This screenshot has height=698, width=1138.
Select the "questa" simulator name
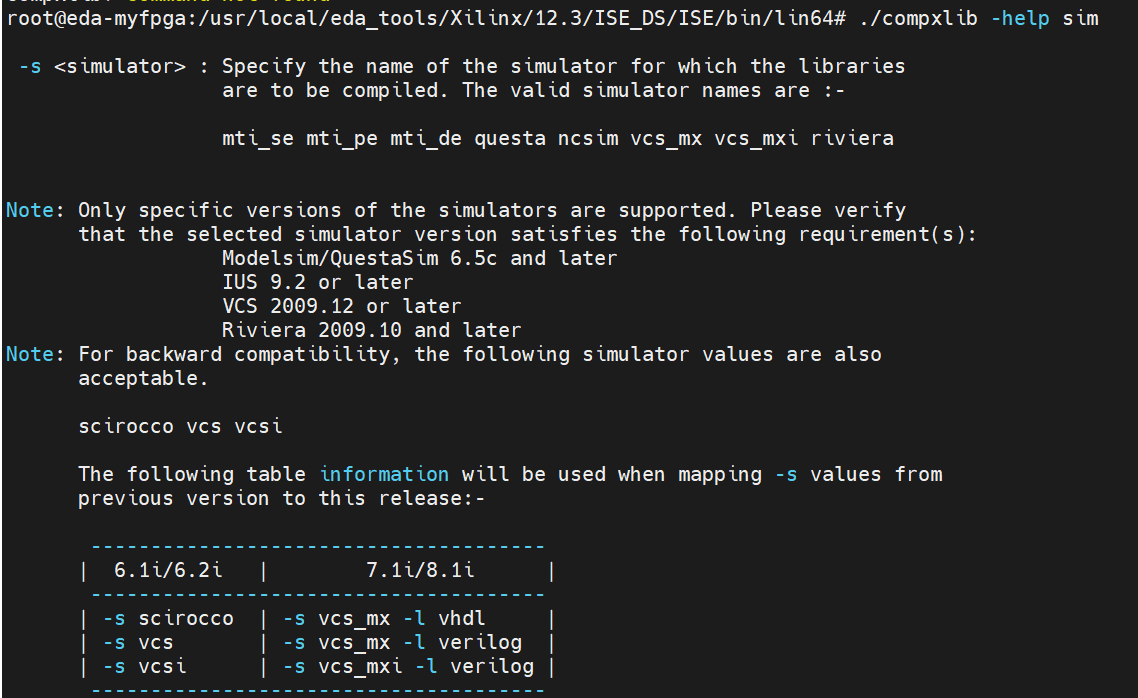tap(510, 139)
